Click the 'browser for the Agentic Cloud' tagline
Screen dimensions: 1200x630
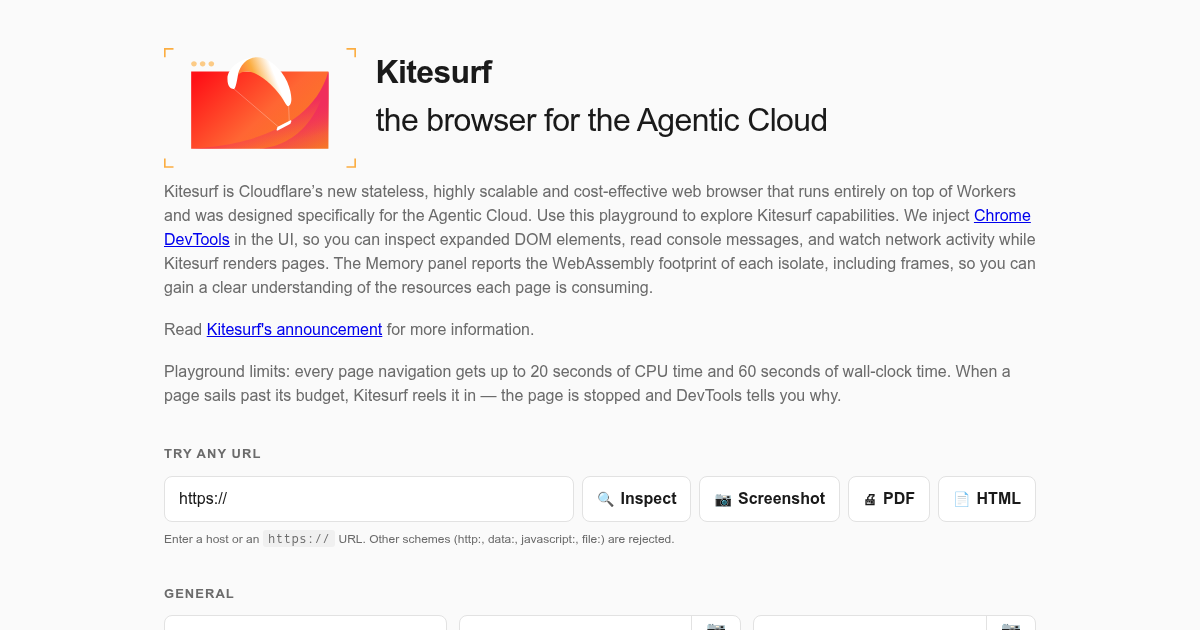(x=601, y=120)
